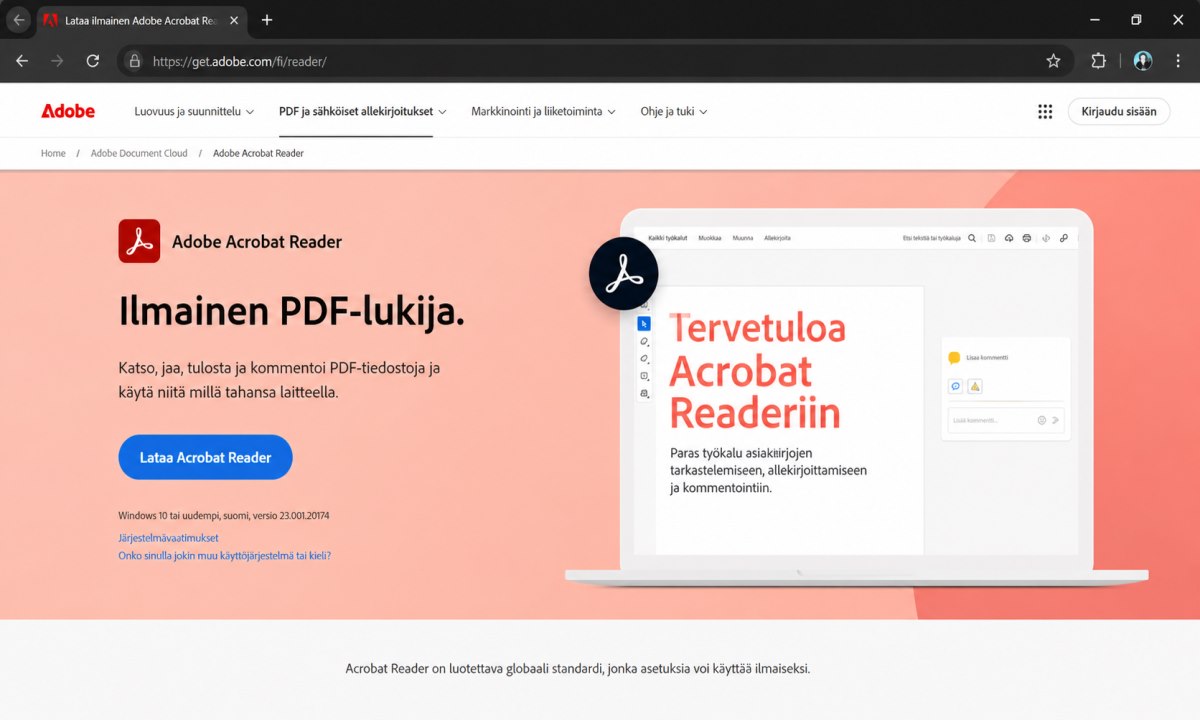
Task: Bookmark this page with the star icon
Action: (x=1053, y=61)
